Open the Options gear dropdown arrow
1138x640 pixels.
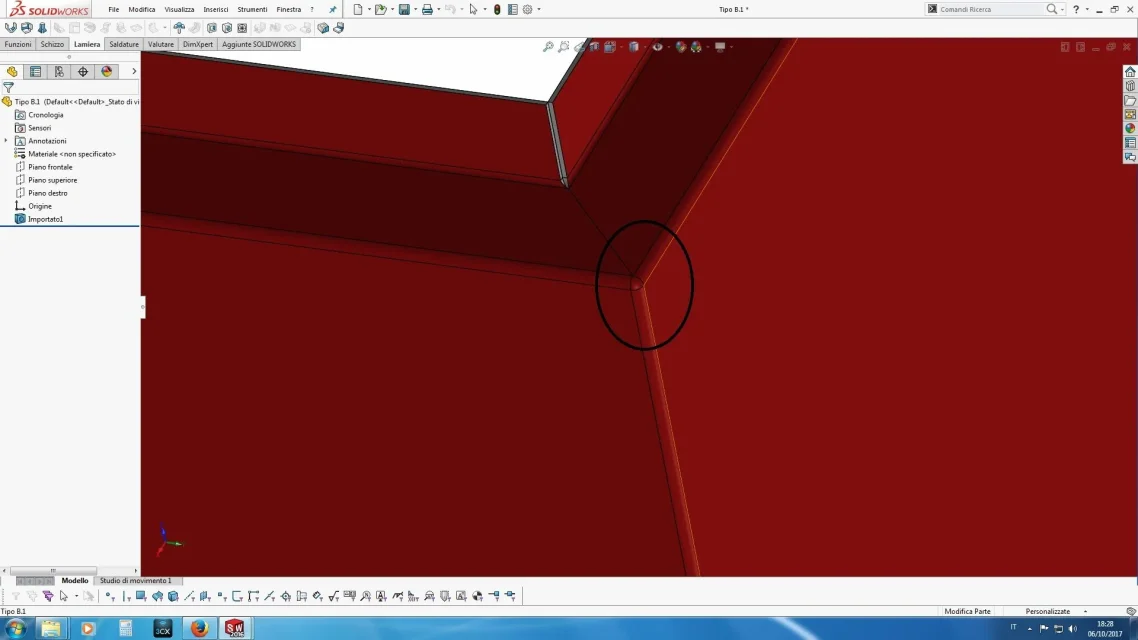coord(539,9)
